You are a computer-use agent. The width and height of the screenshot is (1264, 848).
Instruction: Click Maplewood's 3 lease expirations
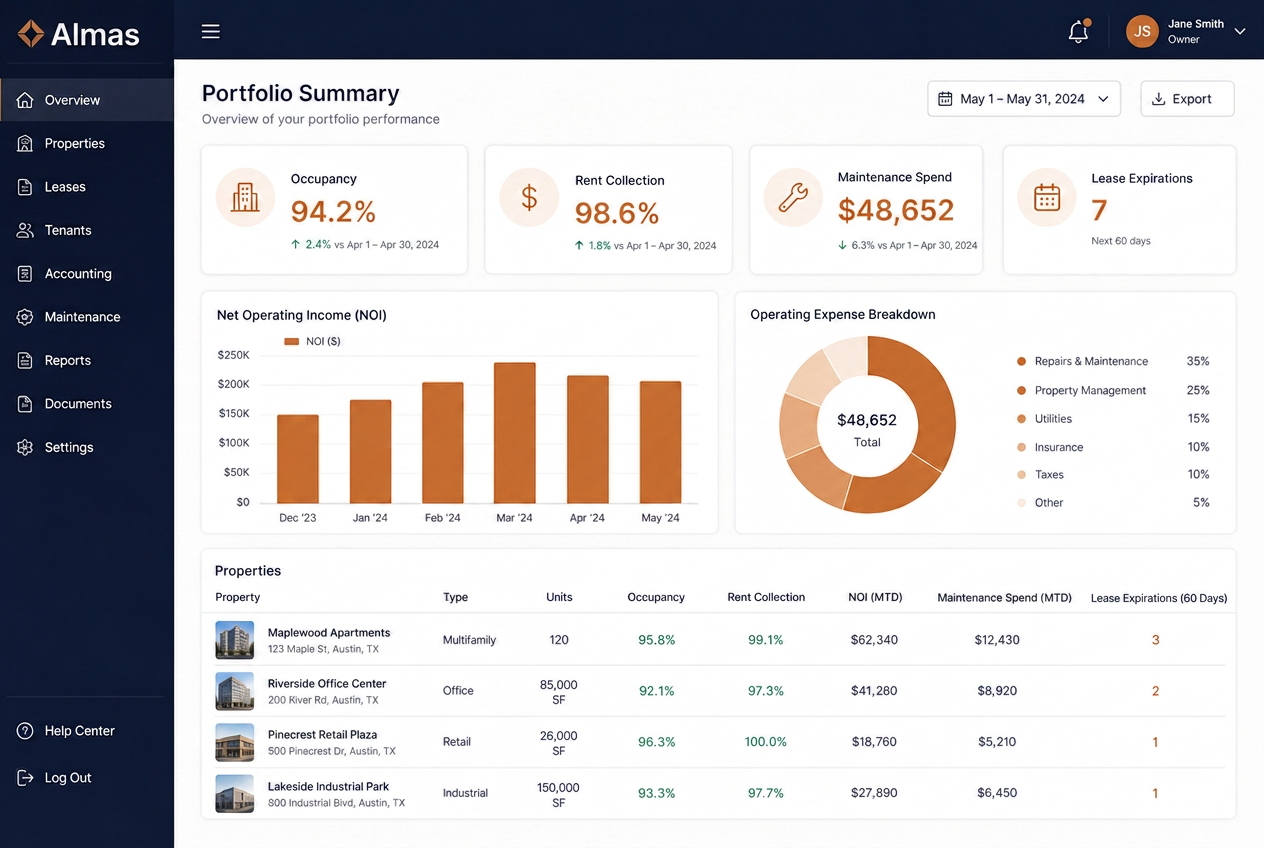(1156, 640)
